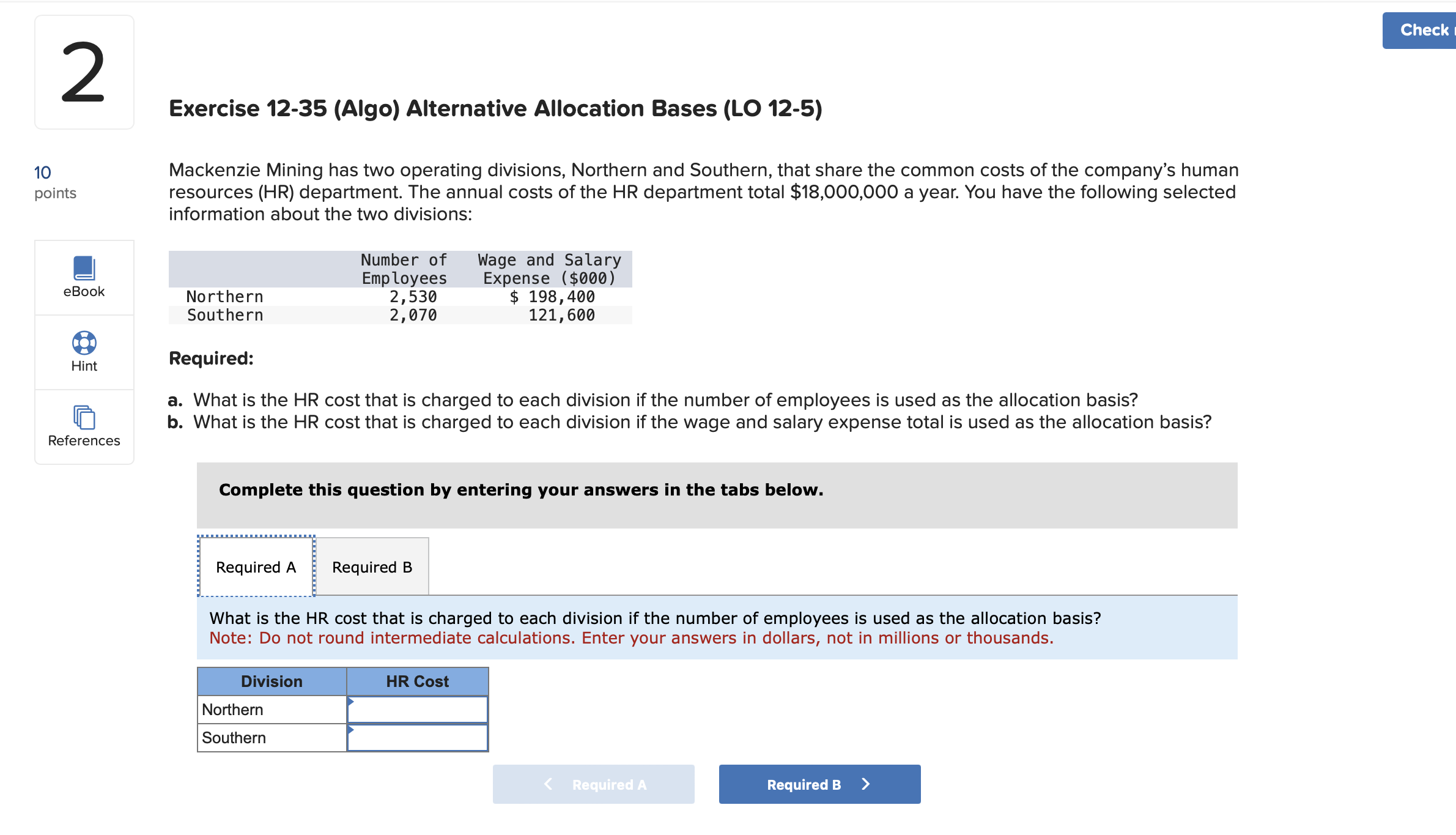Expand the Southern HR Cost cell marker
Viewport: 1456px width, 835px height.
(x=352, y=730)
